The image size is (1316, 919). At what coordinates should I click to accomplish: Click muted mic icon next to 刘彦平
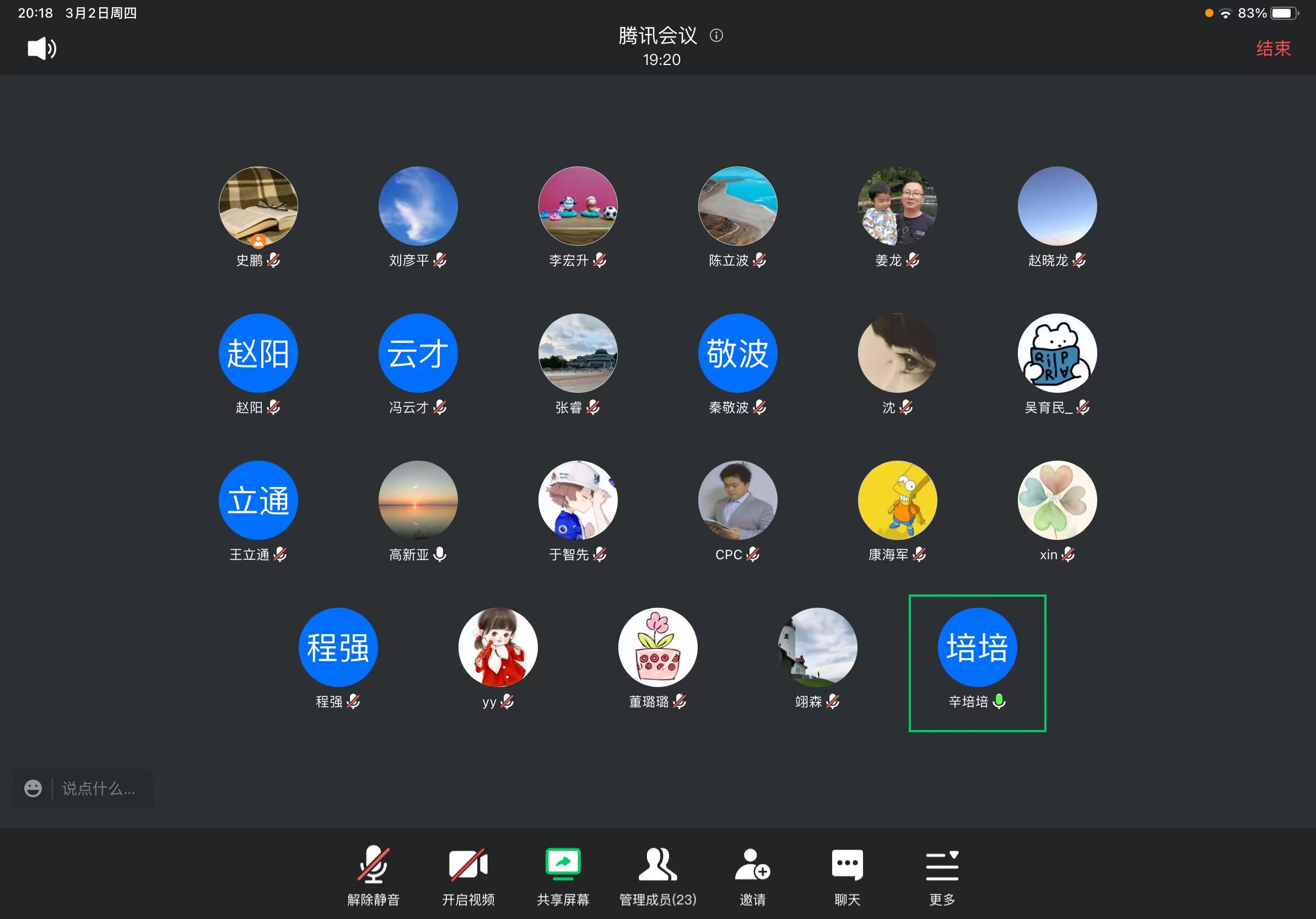click(440, 260)
